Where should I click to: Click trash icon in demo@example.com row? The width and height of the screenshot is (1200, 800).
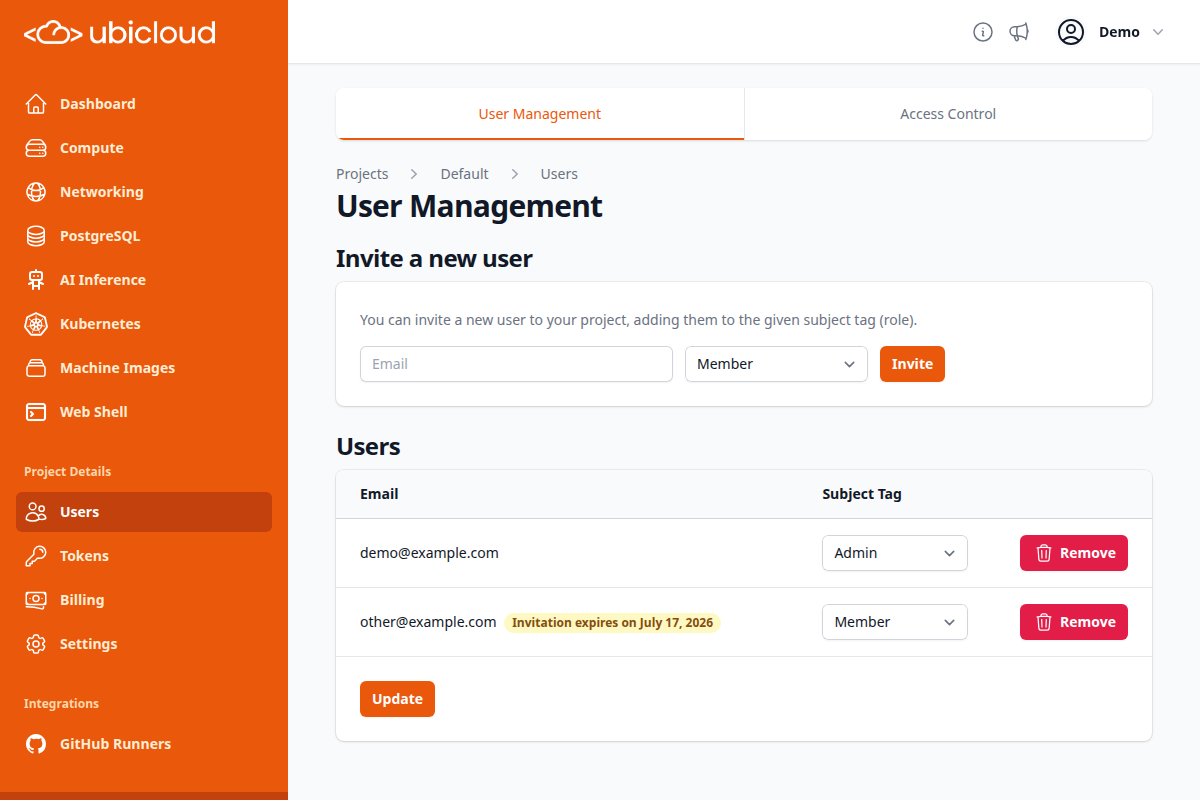[x=1044, y=553]
